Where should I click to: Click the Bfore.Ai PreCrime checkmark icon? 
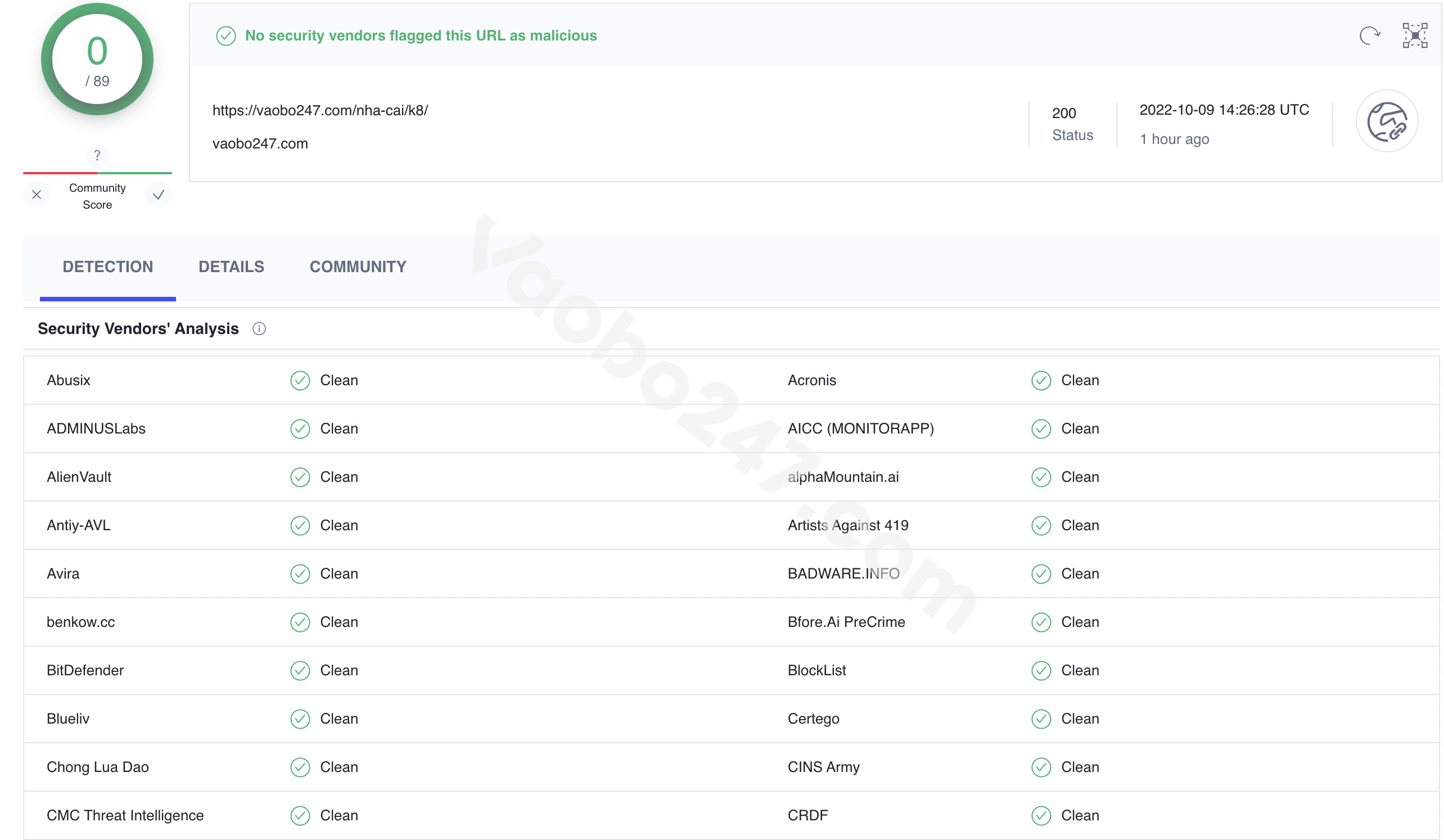(1041, 622)
